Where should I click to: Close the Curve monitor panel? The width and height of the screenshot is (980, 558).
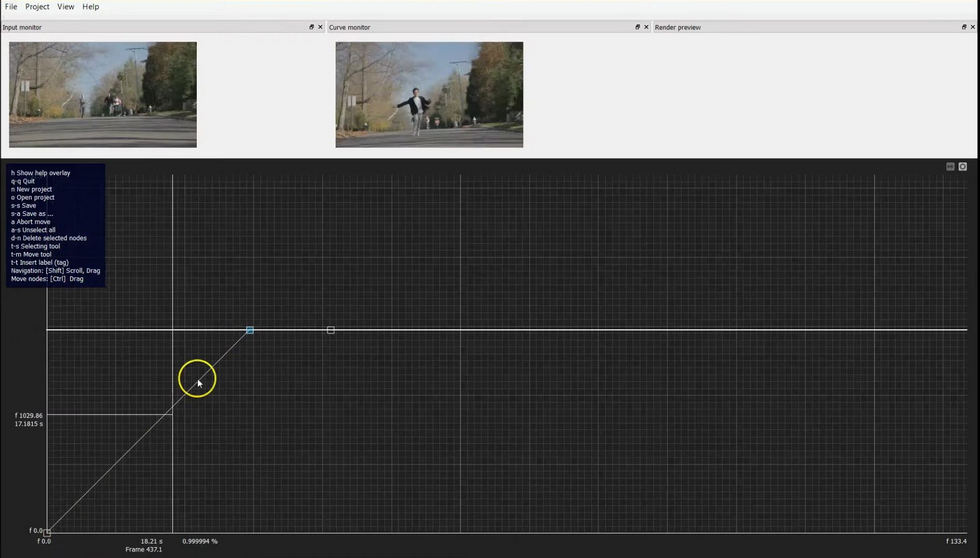(647, 27)
